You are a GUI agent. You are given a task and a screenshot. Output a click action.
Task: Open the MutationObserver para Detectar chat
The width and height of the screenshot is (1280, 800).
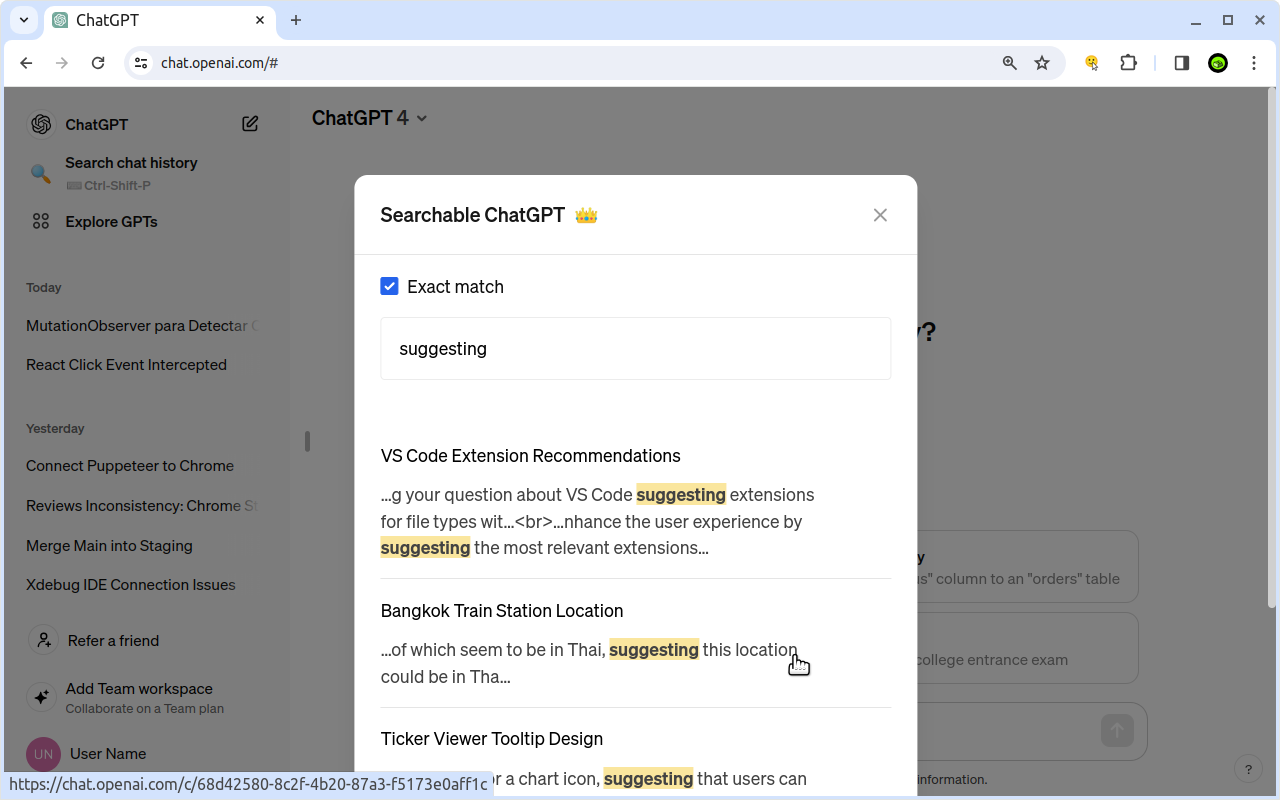tap(143, 326)
